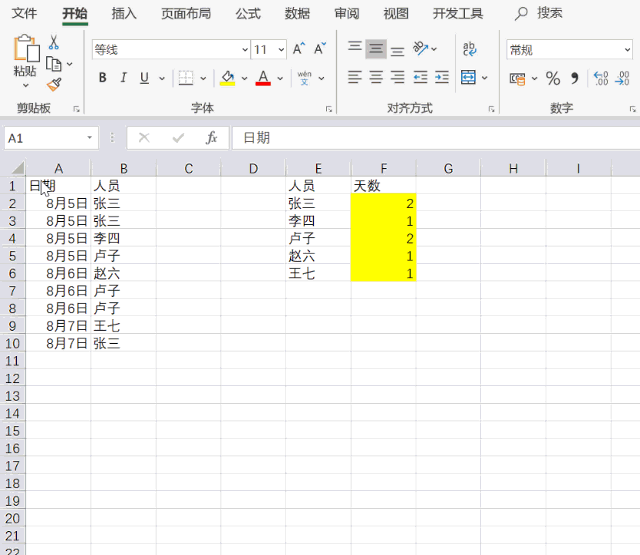Switch to the 页面布局 tab
Screen dimensions: 640x555
[x=186, y=13]
